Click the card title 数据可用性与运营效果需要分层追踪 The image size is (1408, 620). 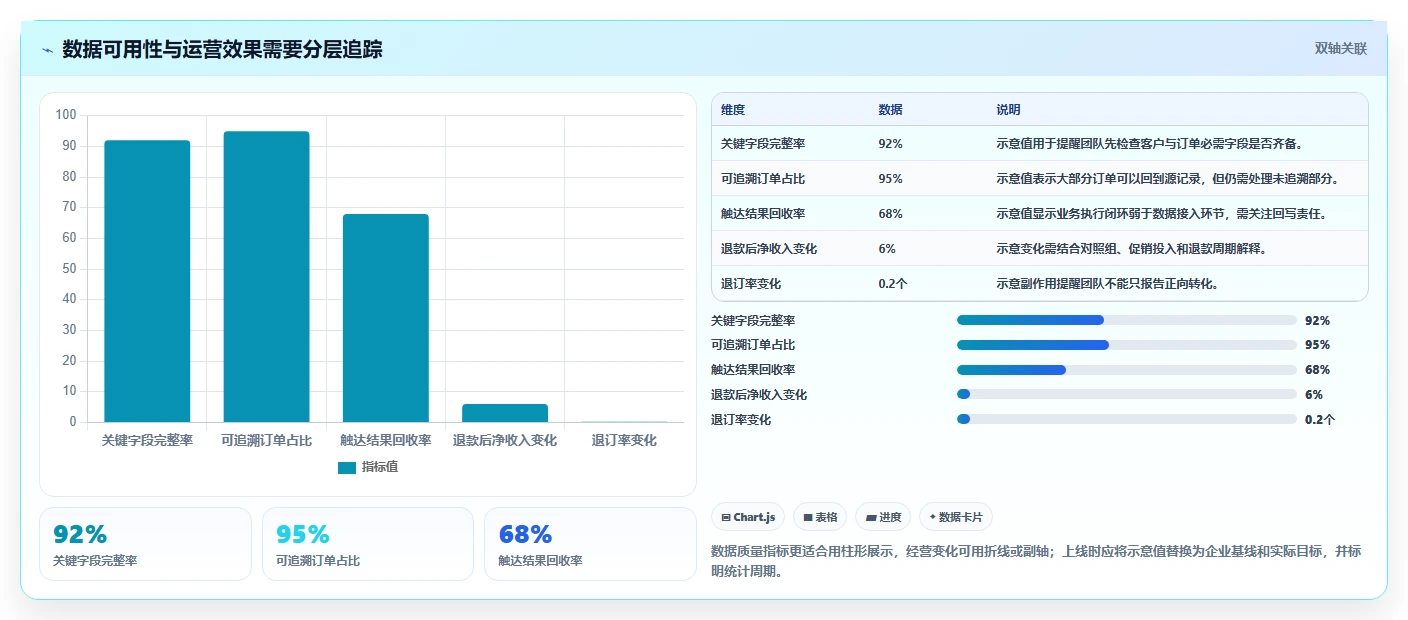click(x=222, y=49)
